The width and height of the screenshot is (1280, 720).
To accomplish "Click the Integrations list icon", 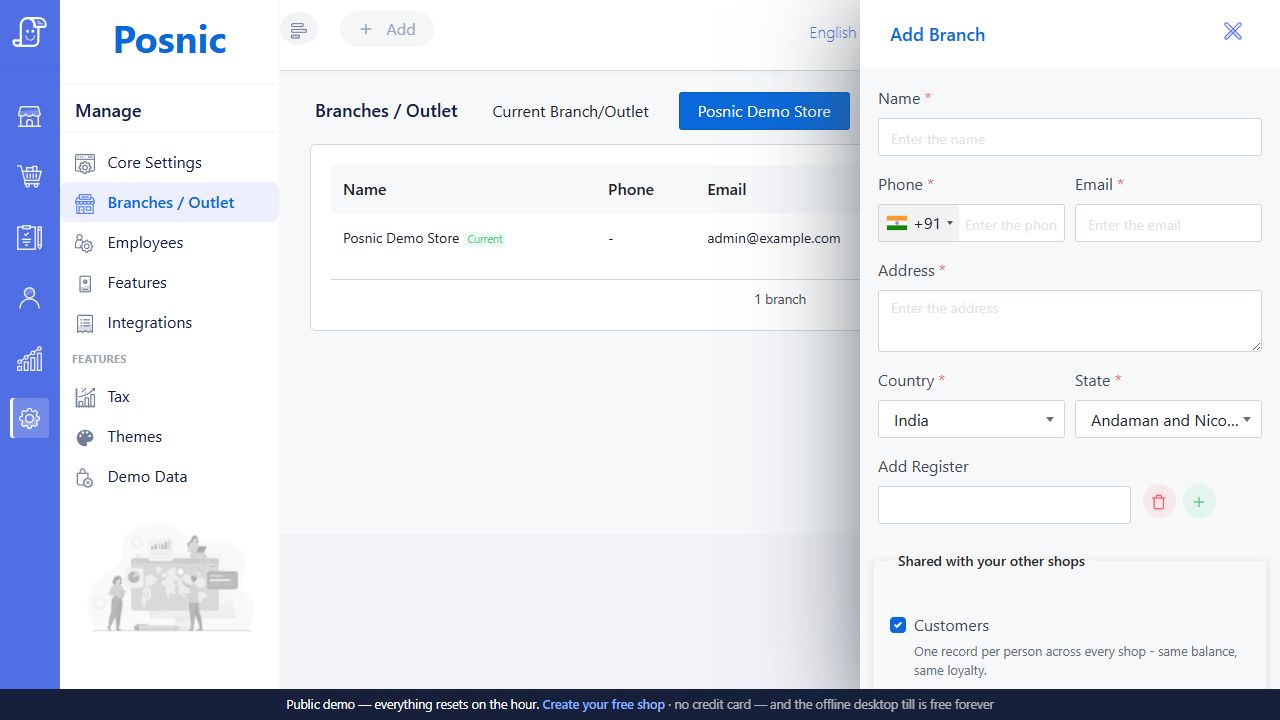I will (x=85, y=323).
